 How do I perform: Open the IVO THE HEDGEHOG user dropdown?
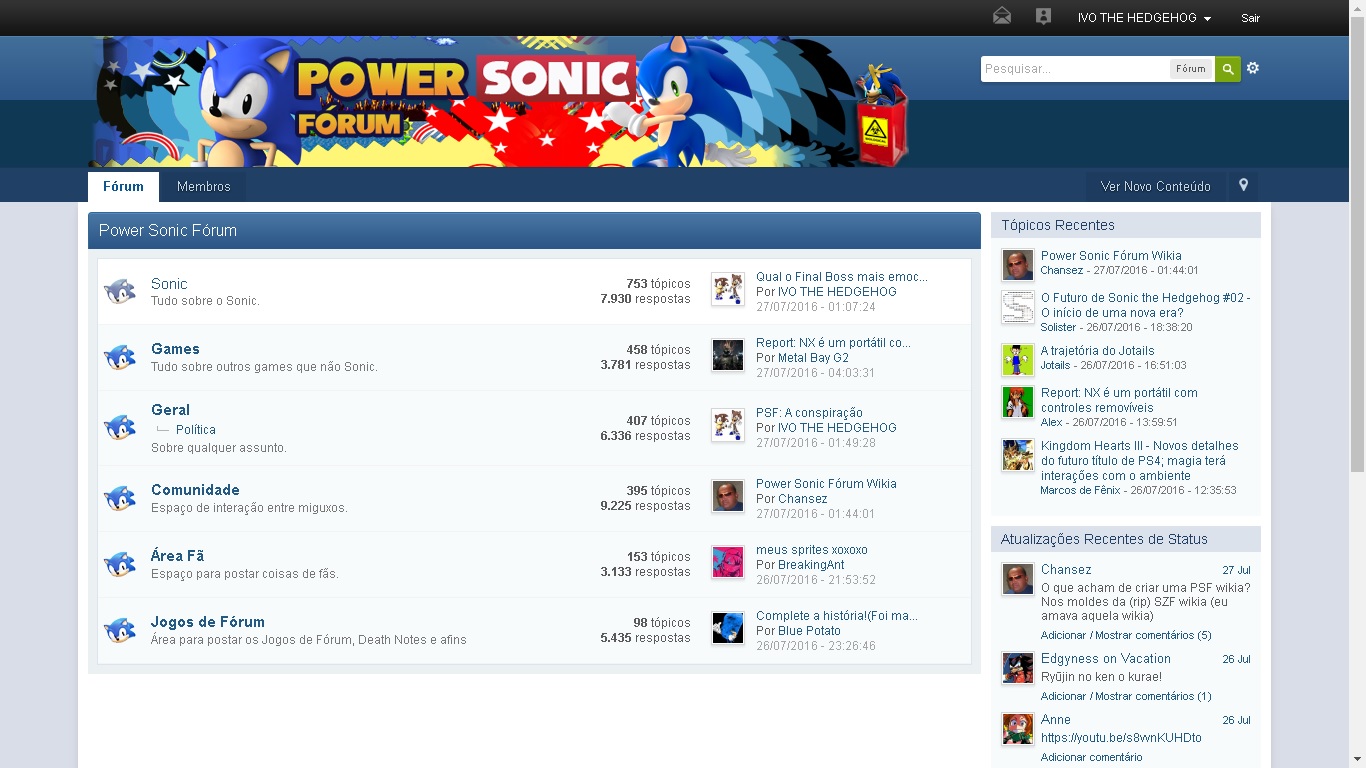1144,18
